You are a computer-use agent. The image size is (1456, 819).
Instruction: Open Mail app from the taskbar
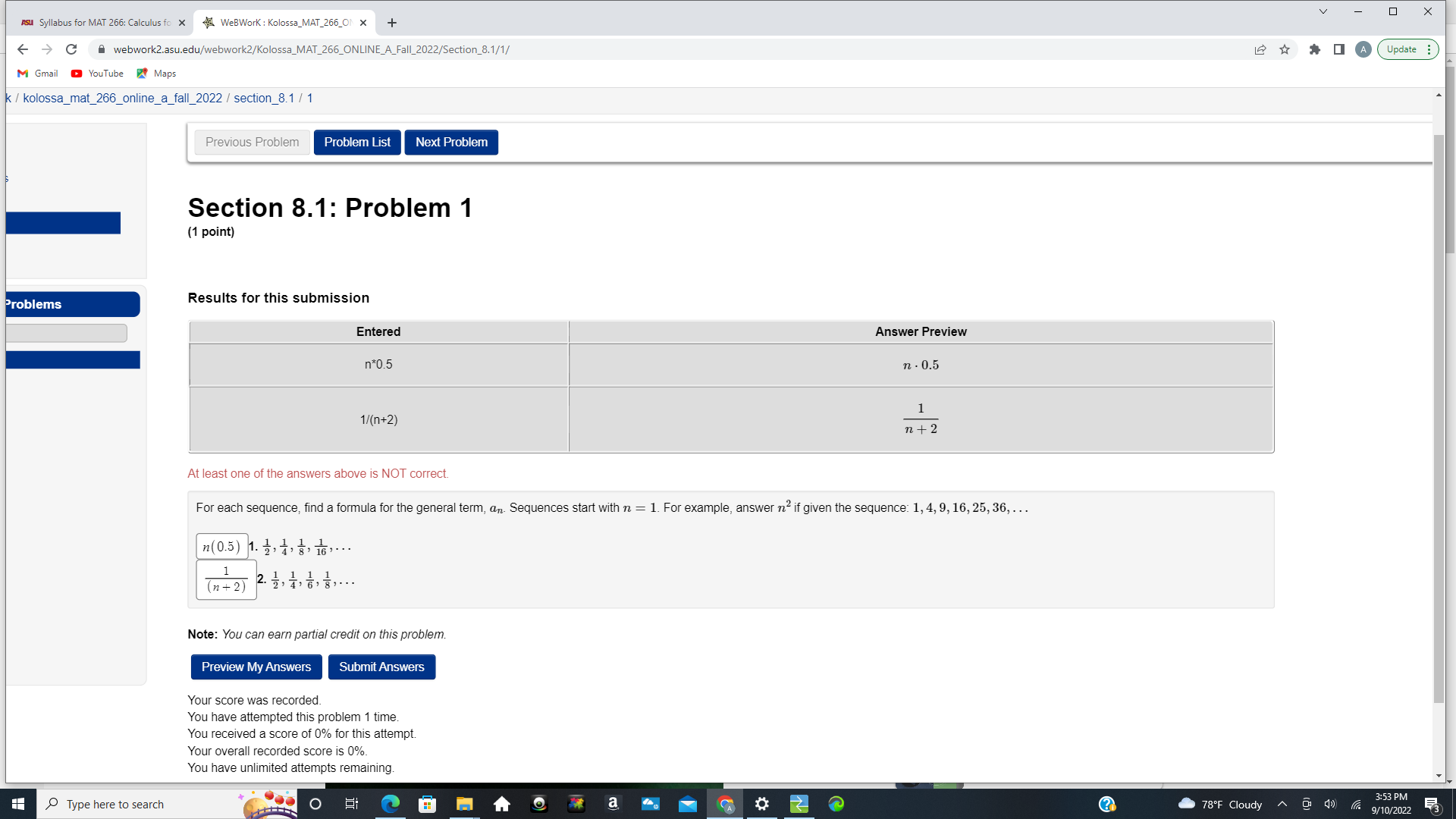687,804
